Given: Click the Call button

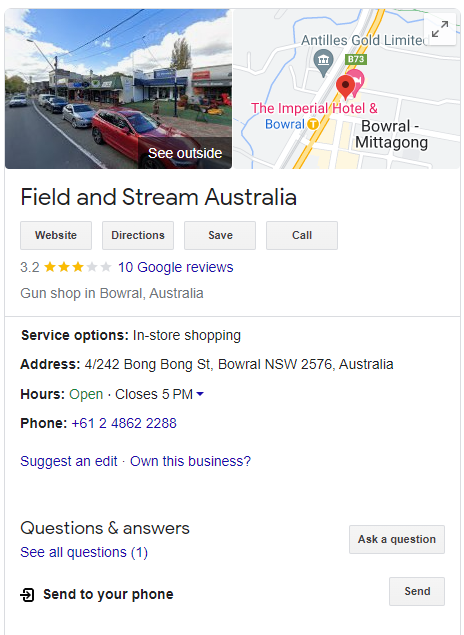Looking at the screenshot, I should tap(302, 235).
